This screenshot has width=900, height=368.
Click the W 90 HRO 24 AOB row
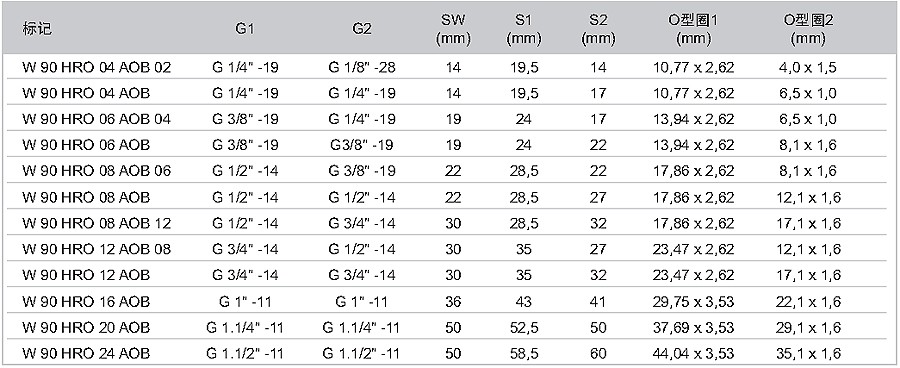coord(449,353)
